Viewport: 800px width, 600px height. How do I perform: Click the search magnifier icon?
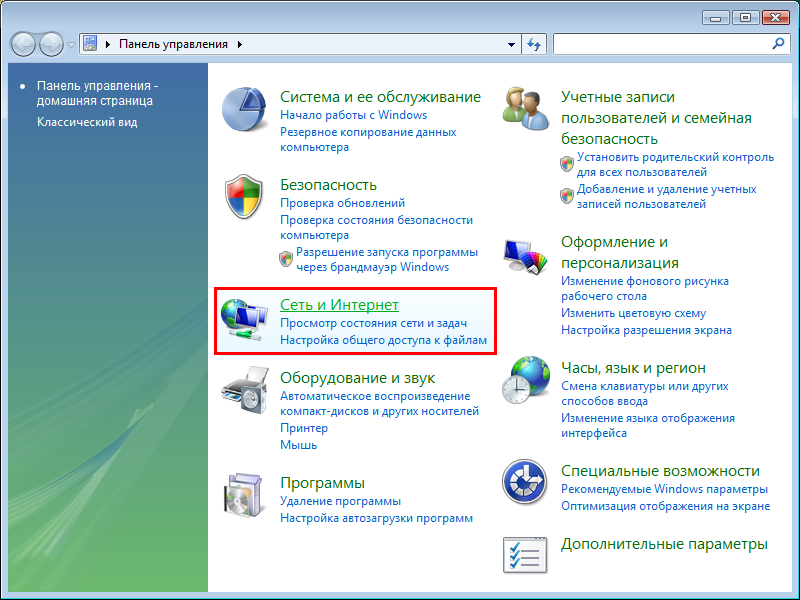tap(778, 44)
